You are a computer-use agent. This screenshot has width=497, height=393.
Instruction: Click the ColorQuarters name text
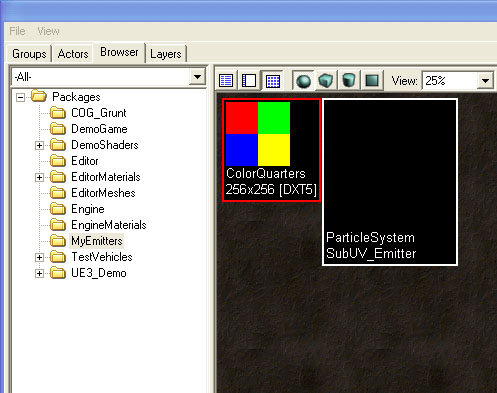coord(266,173)
